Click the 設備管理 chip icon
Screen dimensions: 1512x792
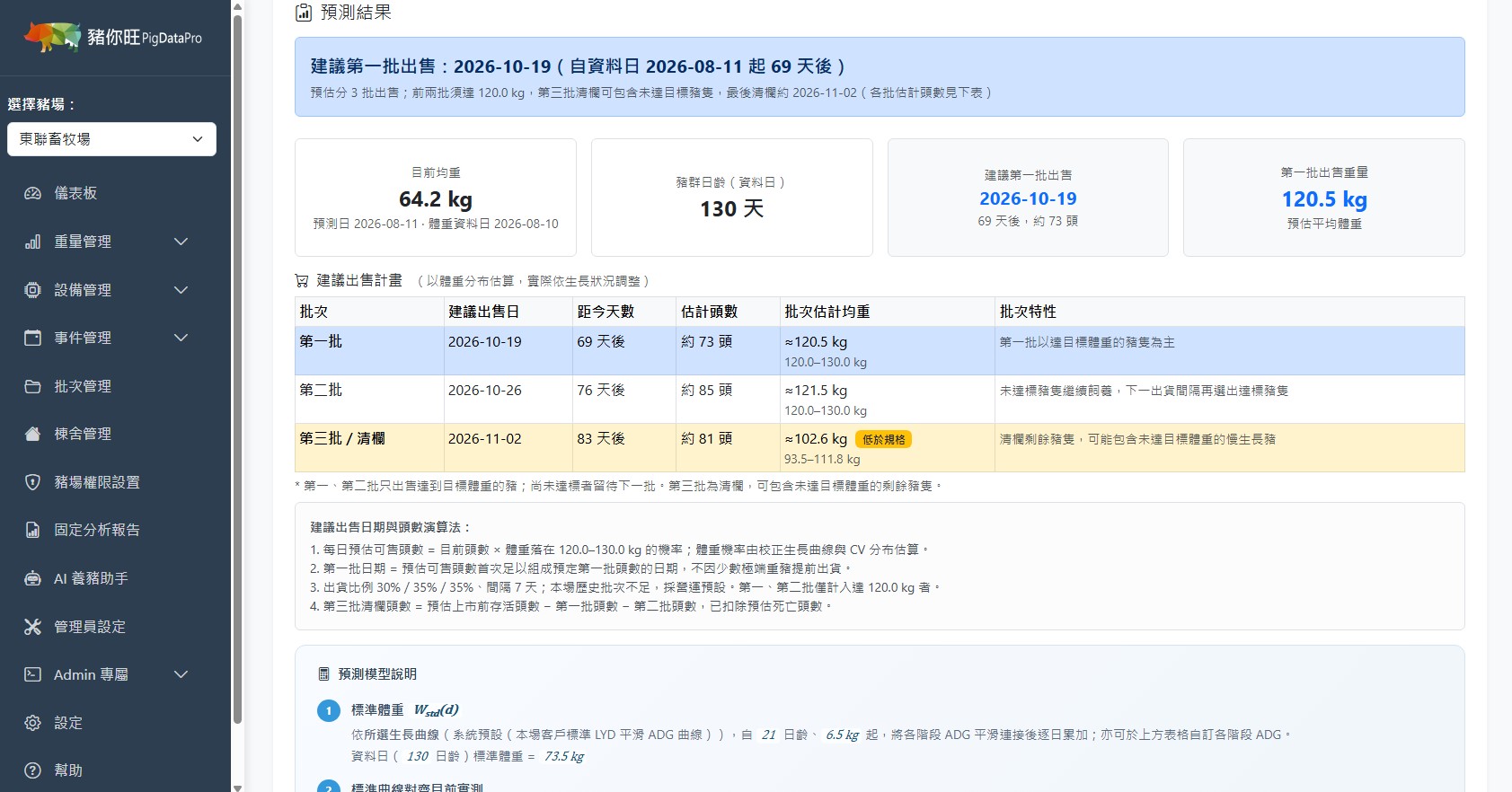(32, 290)
